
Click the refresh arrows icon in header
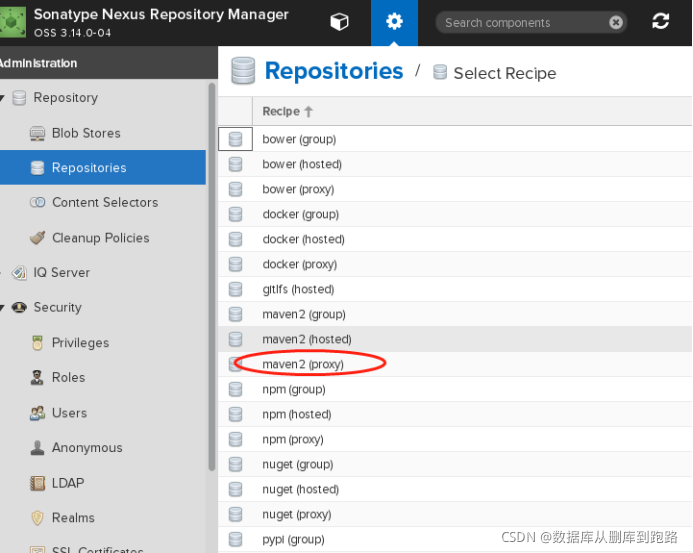[660, 21]
